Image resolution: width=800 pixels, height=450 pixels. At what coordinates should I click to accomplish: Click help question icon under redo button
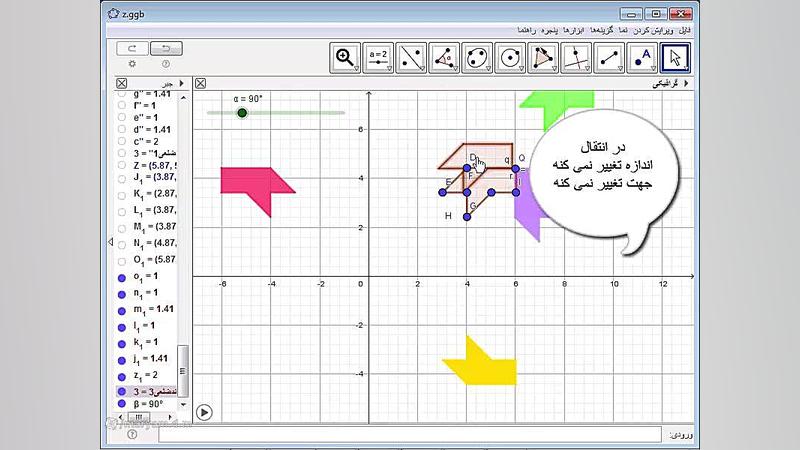tap(166, 64)
